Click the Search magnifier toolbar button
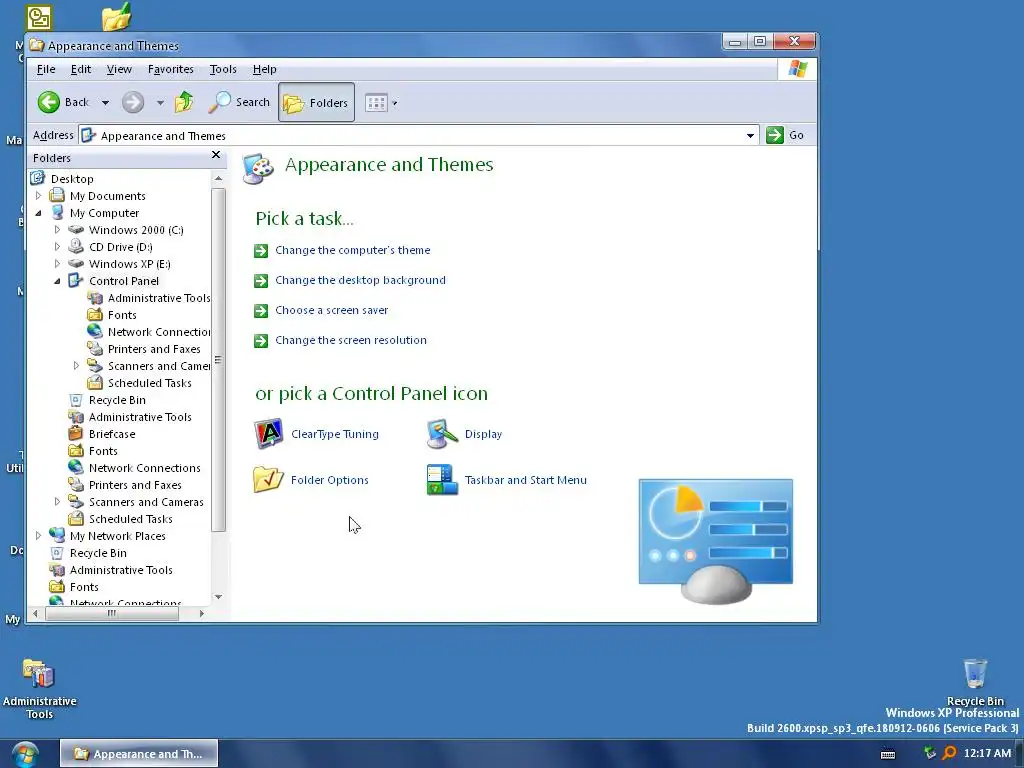Screen dimensions: 1024x768 coord(238,102)
